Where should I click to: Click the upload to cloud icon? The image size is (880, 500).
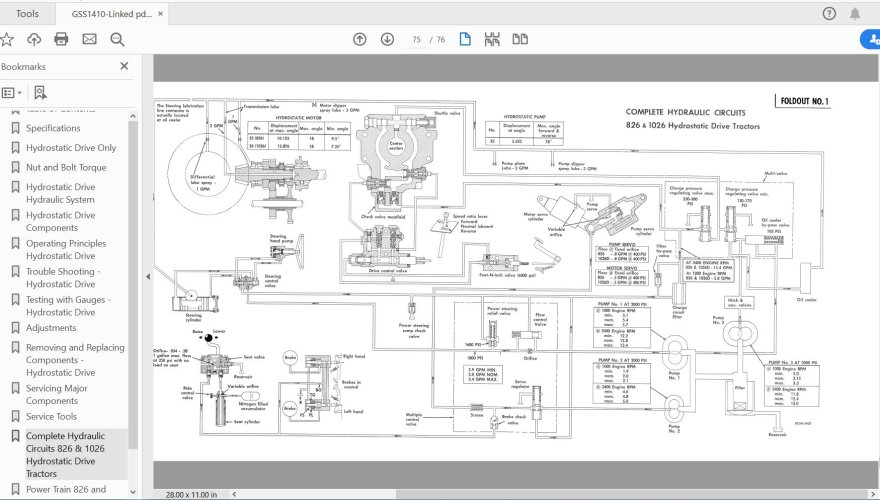pos(34,39)
